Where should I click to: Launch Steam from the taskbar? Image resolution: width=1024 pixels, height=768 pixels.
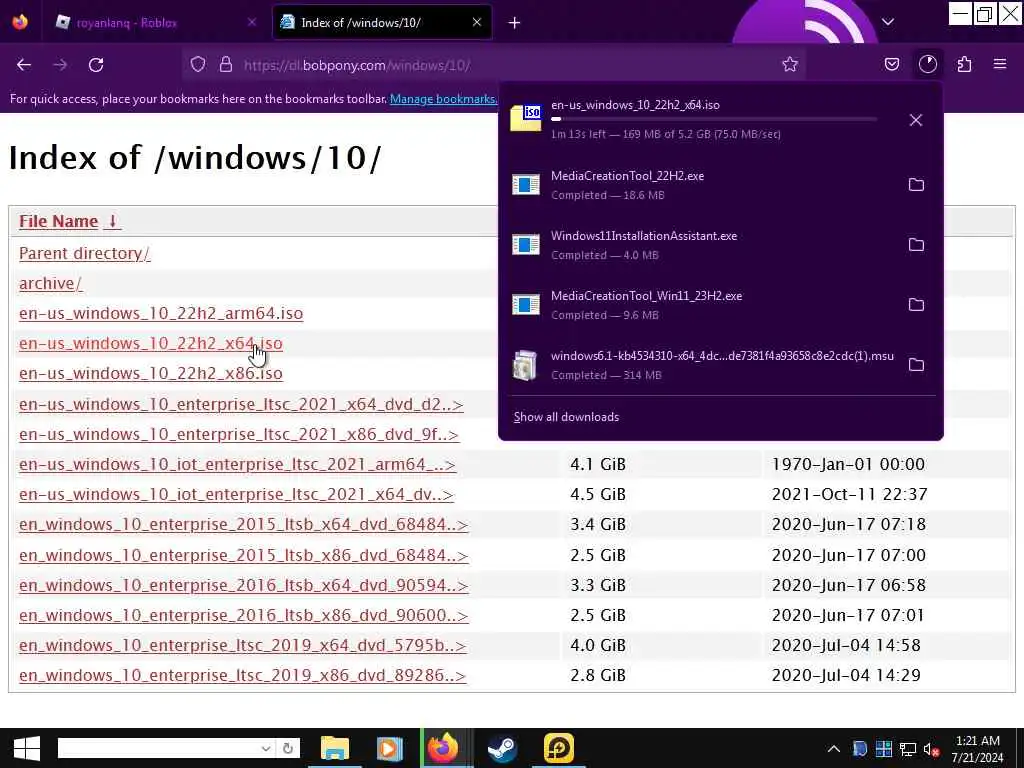coord(502,748)
